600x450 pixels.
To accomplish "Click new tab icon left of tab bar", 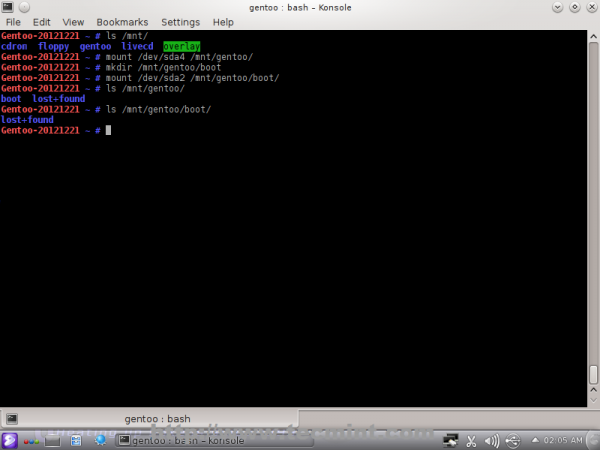I will click(12, 418).
